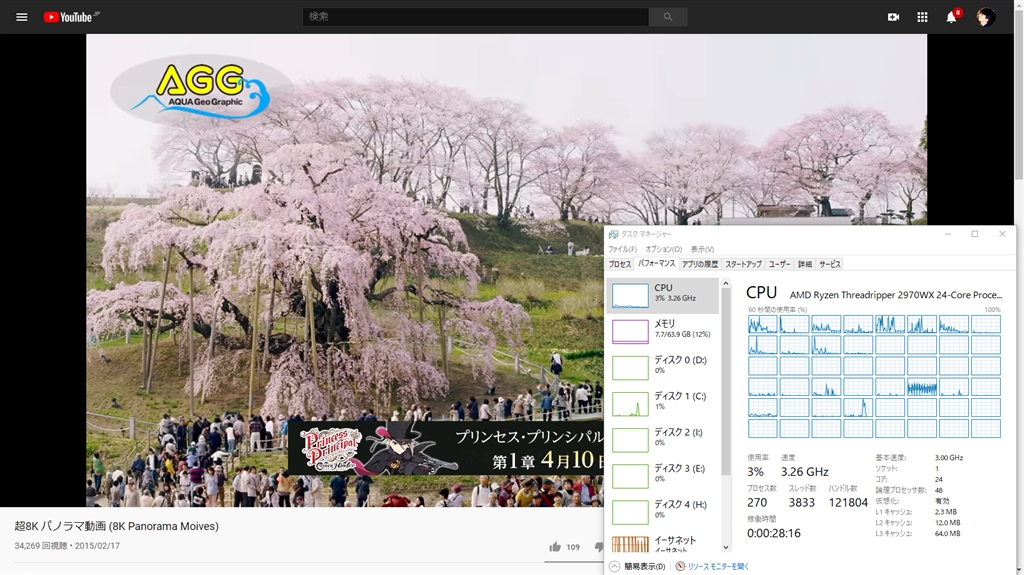
Task: Click the 64.0 MB L3 cache value
Action: tap(948, 533)
